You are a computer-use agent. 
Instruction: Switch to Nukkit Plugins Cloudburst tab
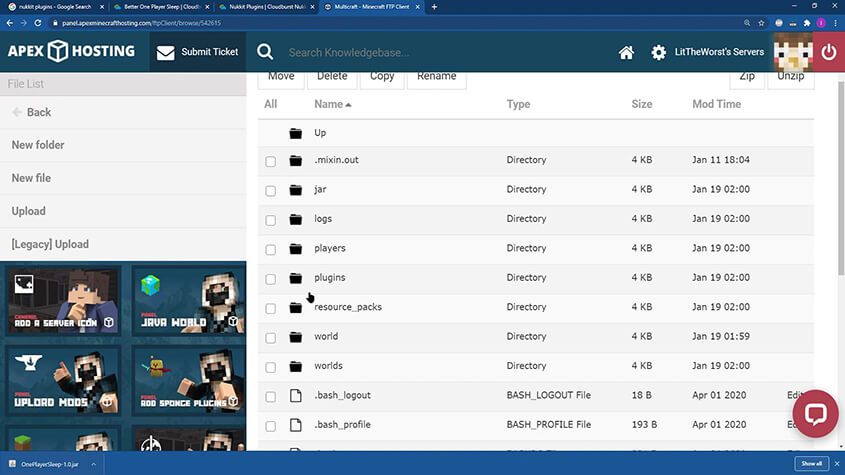pyautogui.click(x=266, y=7)
